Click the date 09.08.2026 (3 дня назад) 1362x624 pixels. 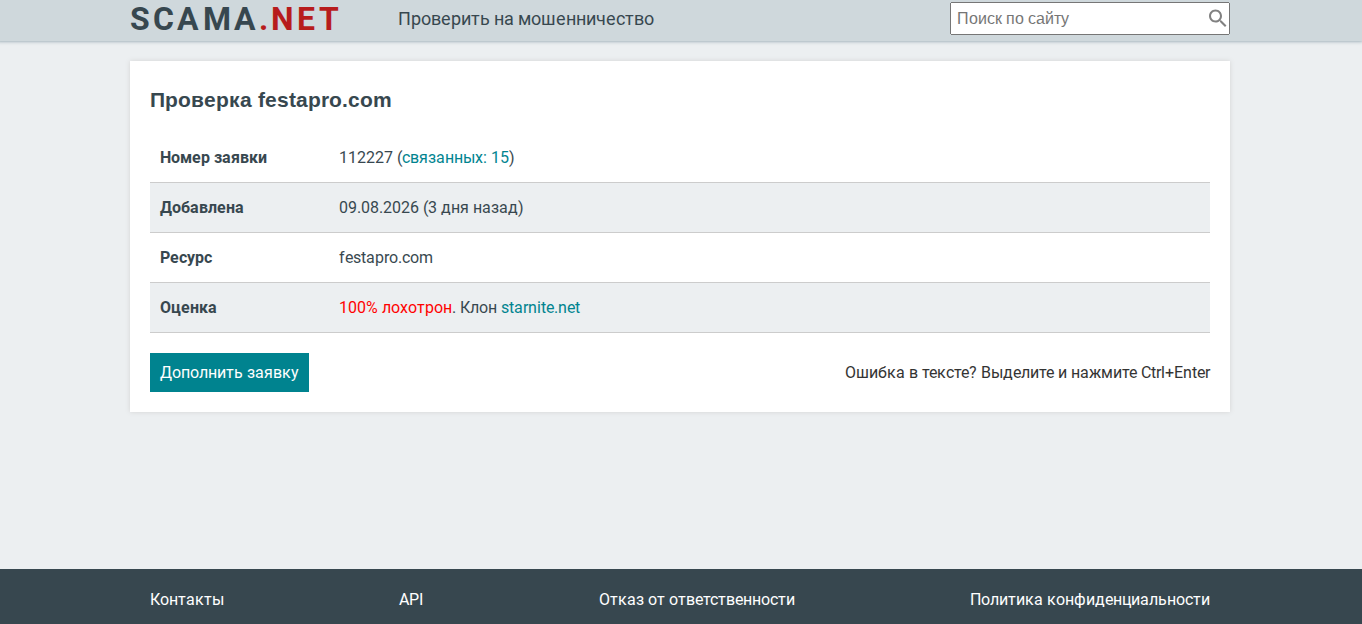pyautogui.click(x=431, y=207)
